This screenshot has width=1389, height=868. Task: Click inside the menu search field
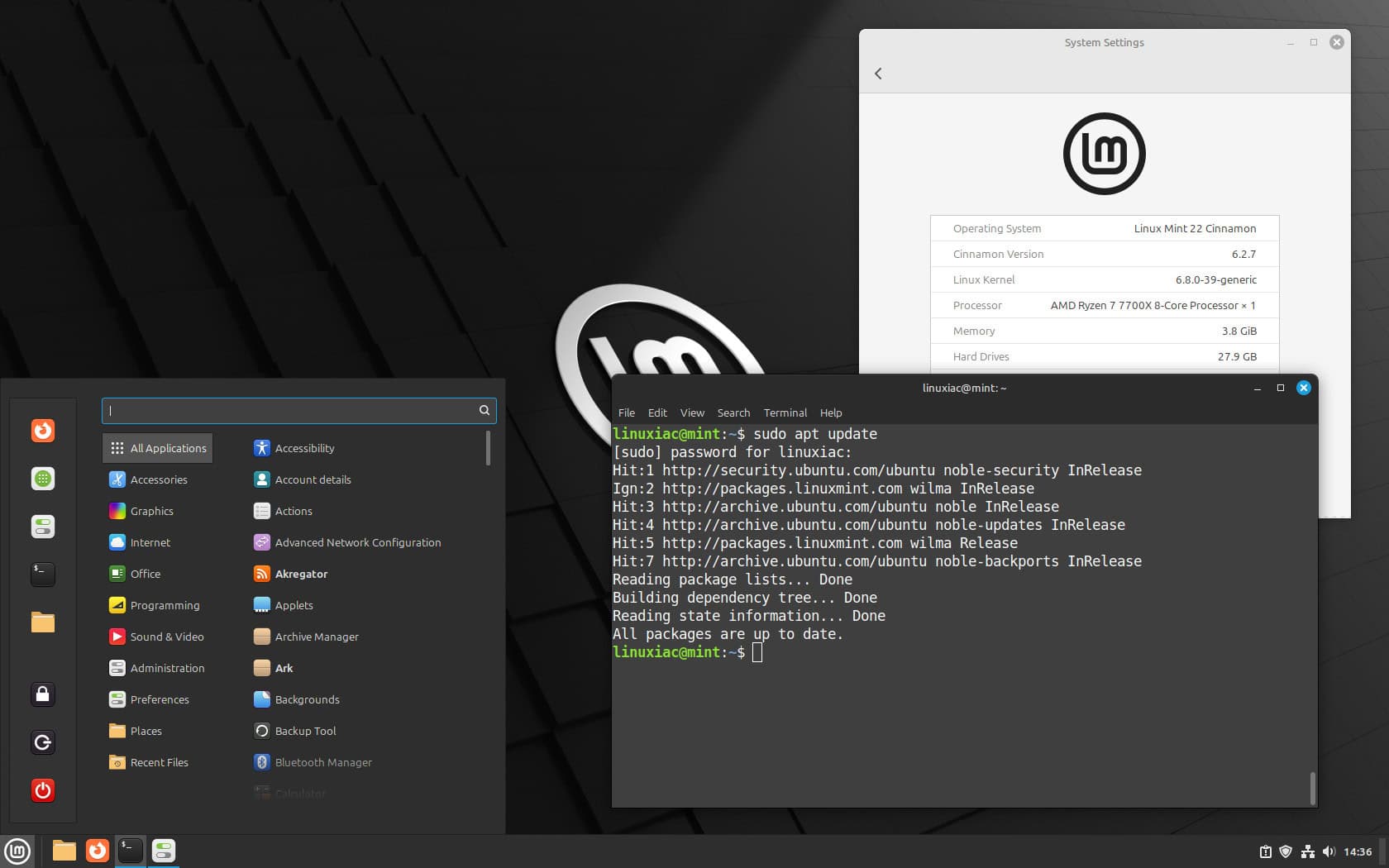click(x=298, y=410)
